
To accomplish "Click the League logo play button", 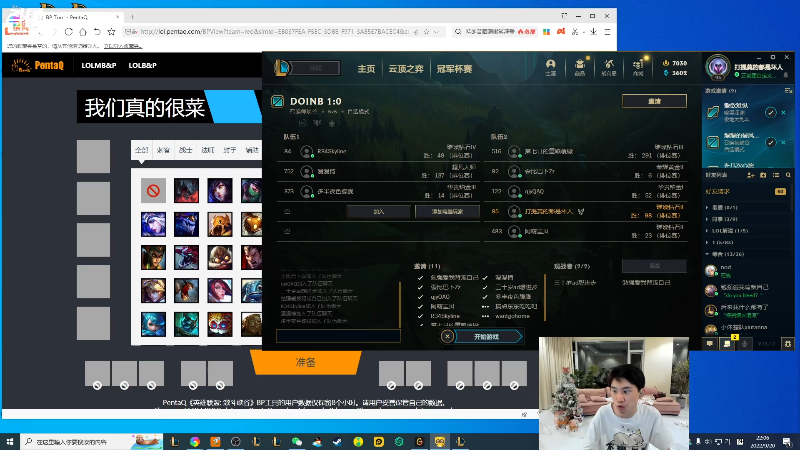I will coord(282,68).
